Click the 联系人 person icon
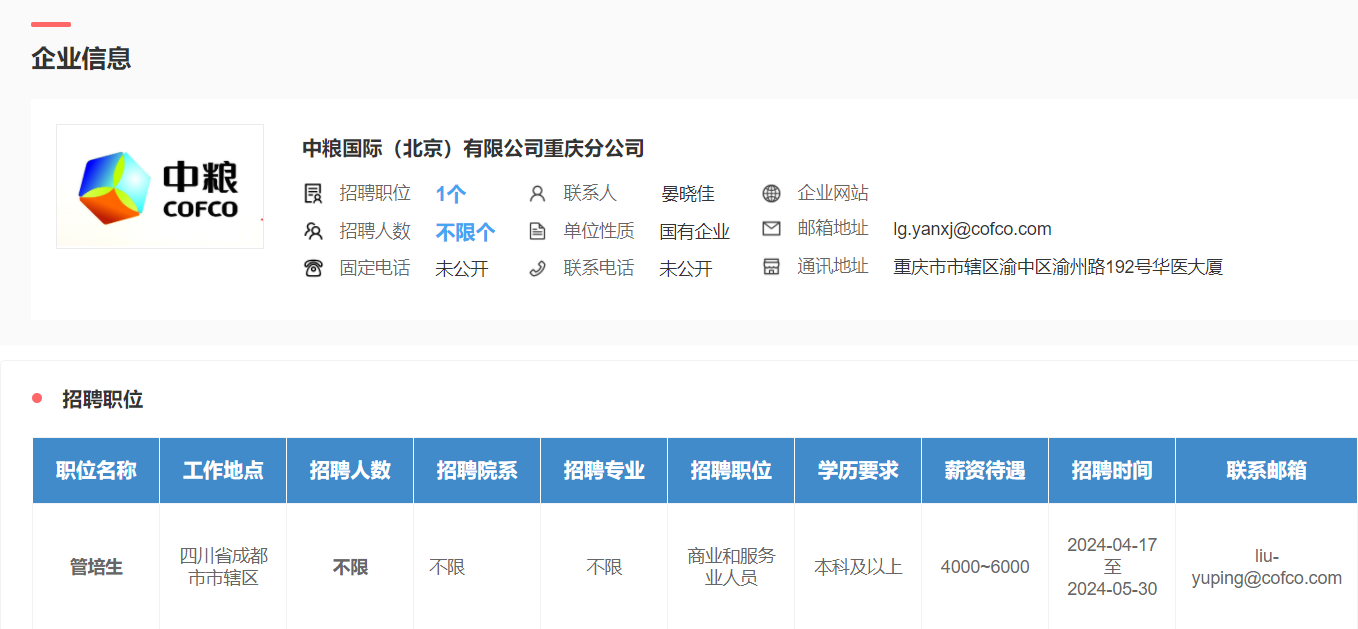Screen dimensions: 1358x629 [537, 193]
